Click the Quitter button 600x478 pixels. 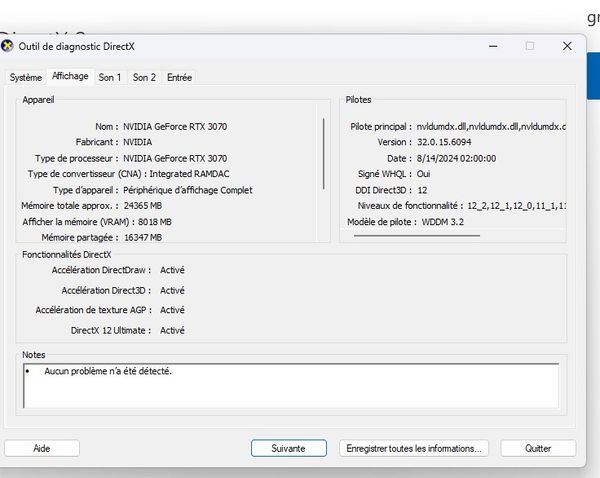click(538, 448)
